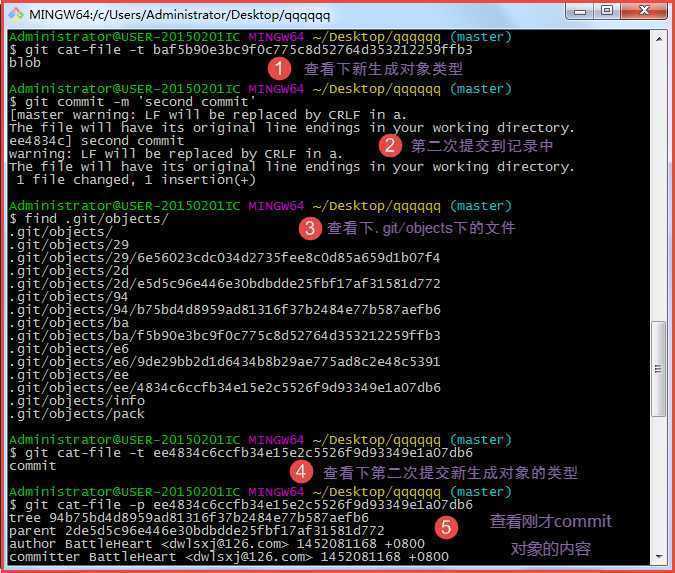Click the find output path .git/objects/ee/4834c6ccfb34e15e2c5526f9d93349e1a07db6
Viewport: 675px width, 573px height.
tap(224, 388)
